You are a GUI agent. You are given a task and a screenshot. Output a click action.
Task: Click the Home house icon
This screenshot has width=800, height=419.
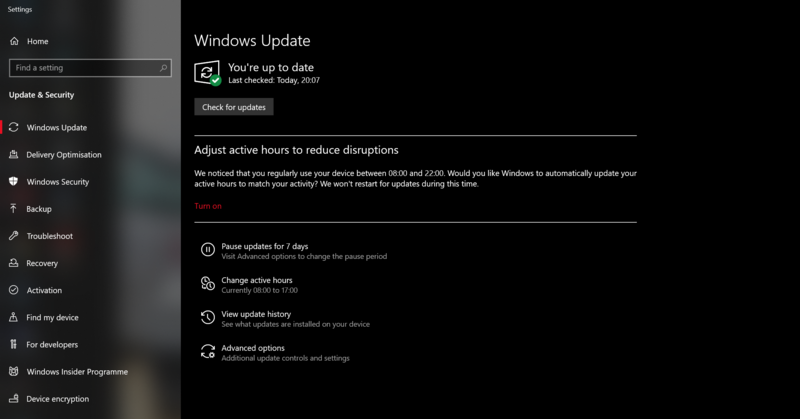pyautogui.click(x=14, y=41)
